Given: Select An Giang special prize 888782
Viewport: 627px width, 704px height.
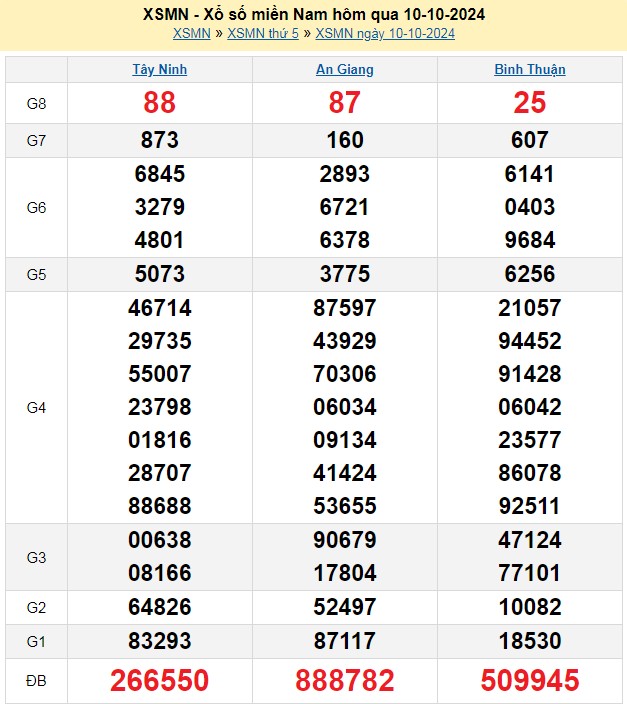Looking at the screenshot, I should tap(344, 681).
